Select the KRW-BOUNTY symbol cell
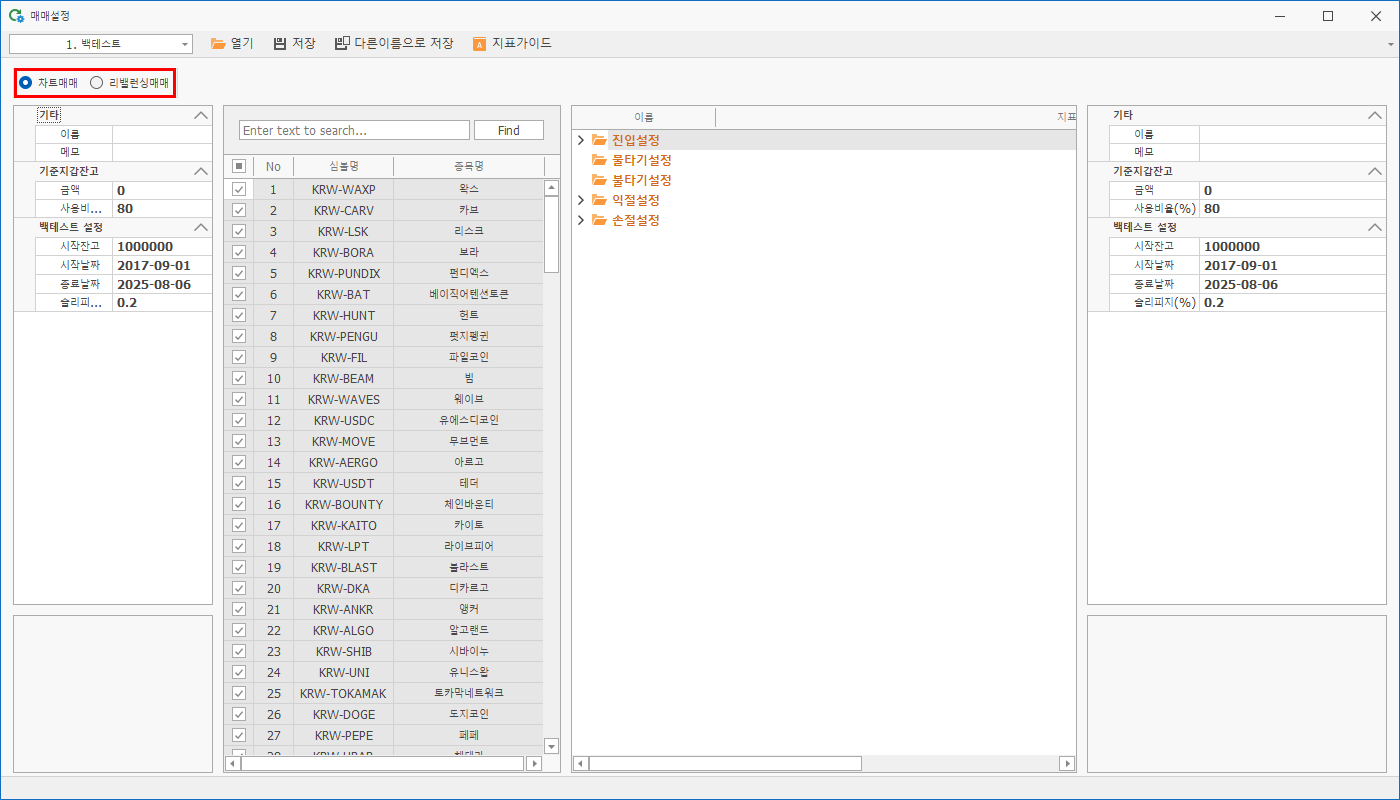Image resolution: width=1400 pixels, height=800 pixels. point(344,504)
